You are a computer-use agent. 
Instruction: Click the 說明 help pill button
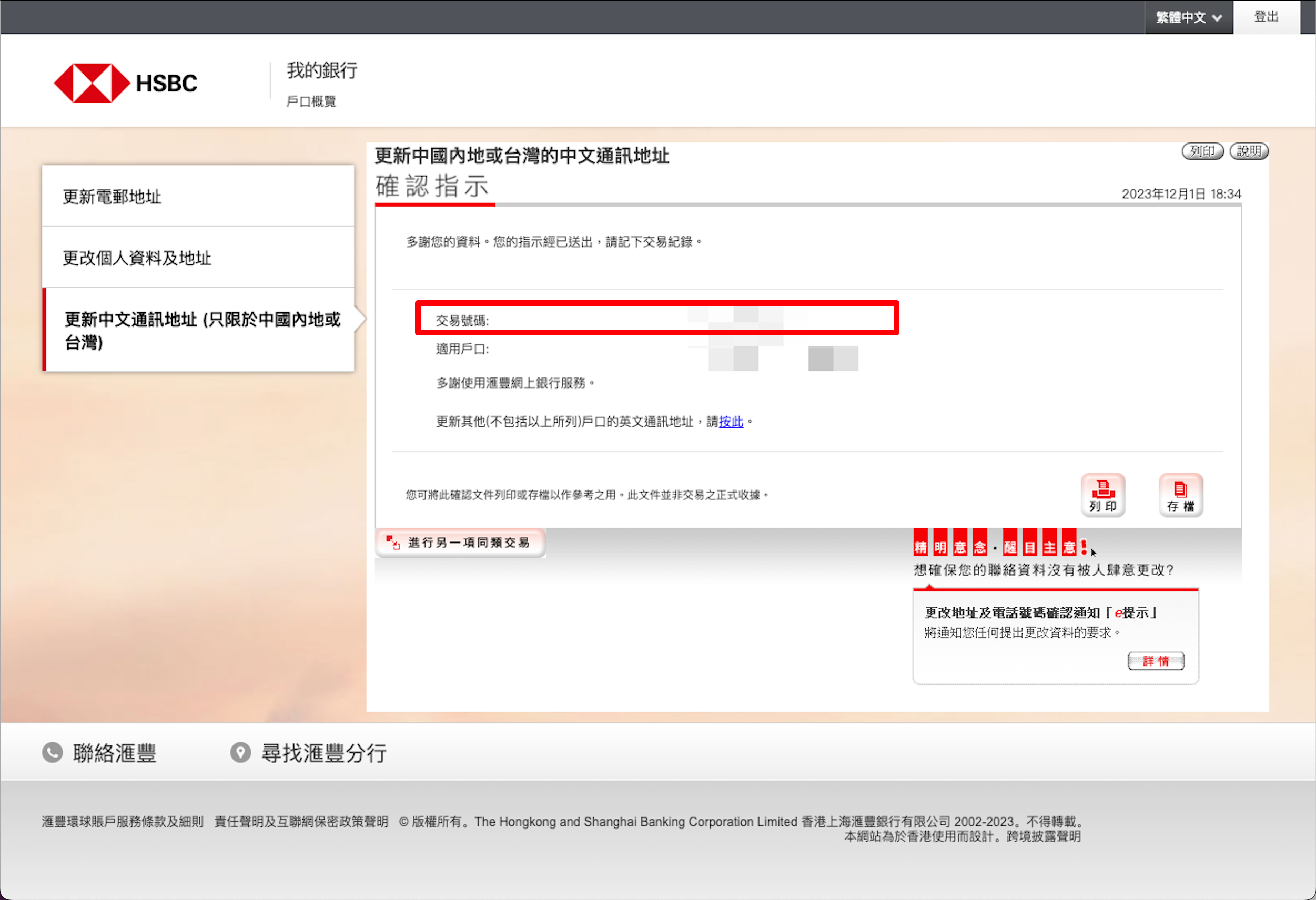pyautogui.click(x=1248, y=151)
